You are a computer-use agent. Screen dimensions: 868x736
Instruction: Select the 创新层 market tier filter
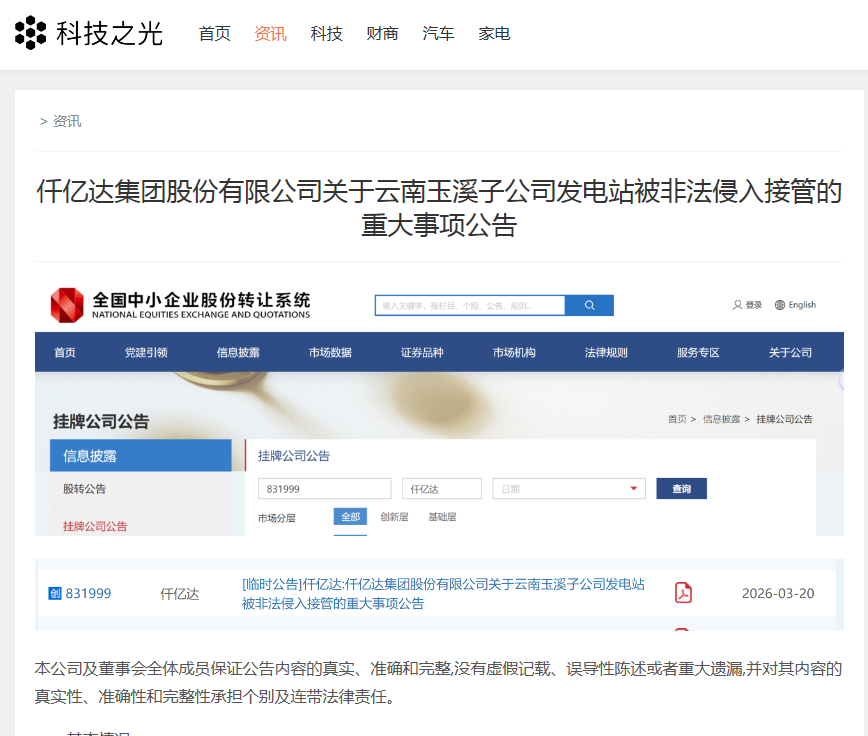click(394, 517)
